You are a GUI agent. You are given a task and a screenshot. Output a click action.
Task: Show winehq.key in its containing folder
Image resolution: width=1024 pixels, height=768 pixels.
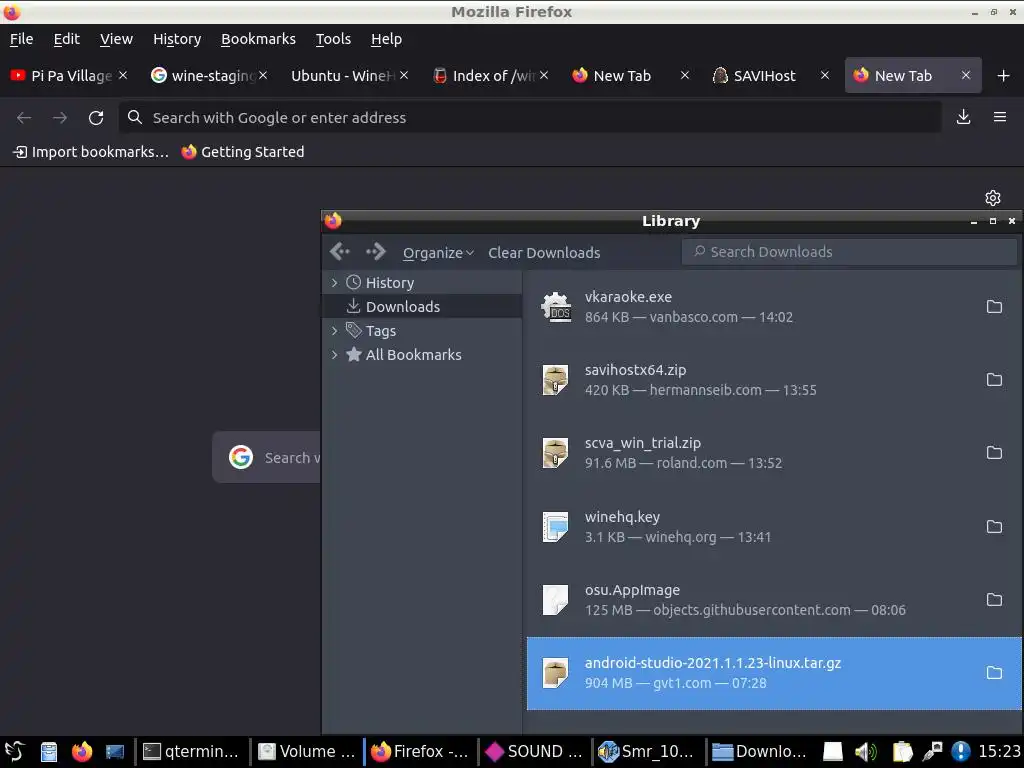click(x=994, y=527)
